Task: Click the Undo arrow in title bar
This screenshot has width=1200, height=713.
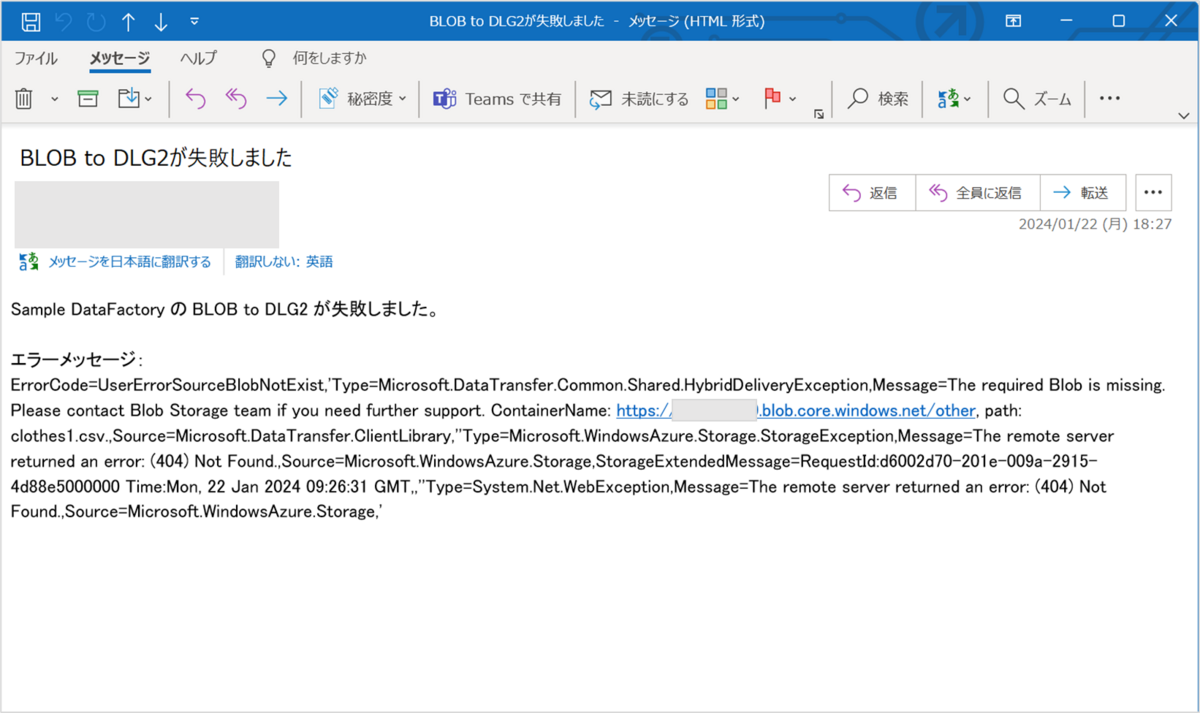Action: [x=63, y=21]
